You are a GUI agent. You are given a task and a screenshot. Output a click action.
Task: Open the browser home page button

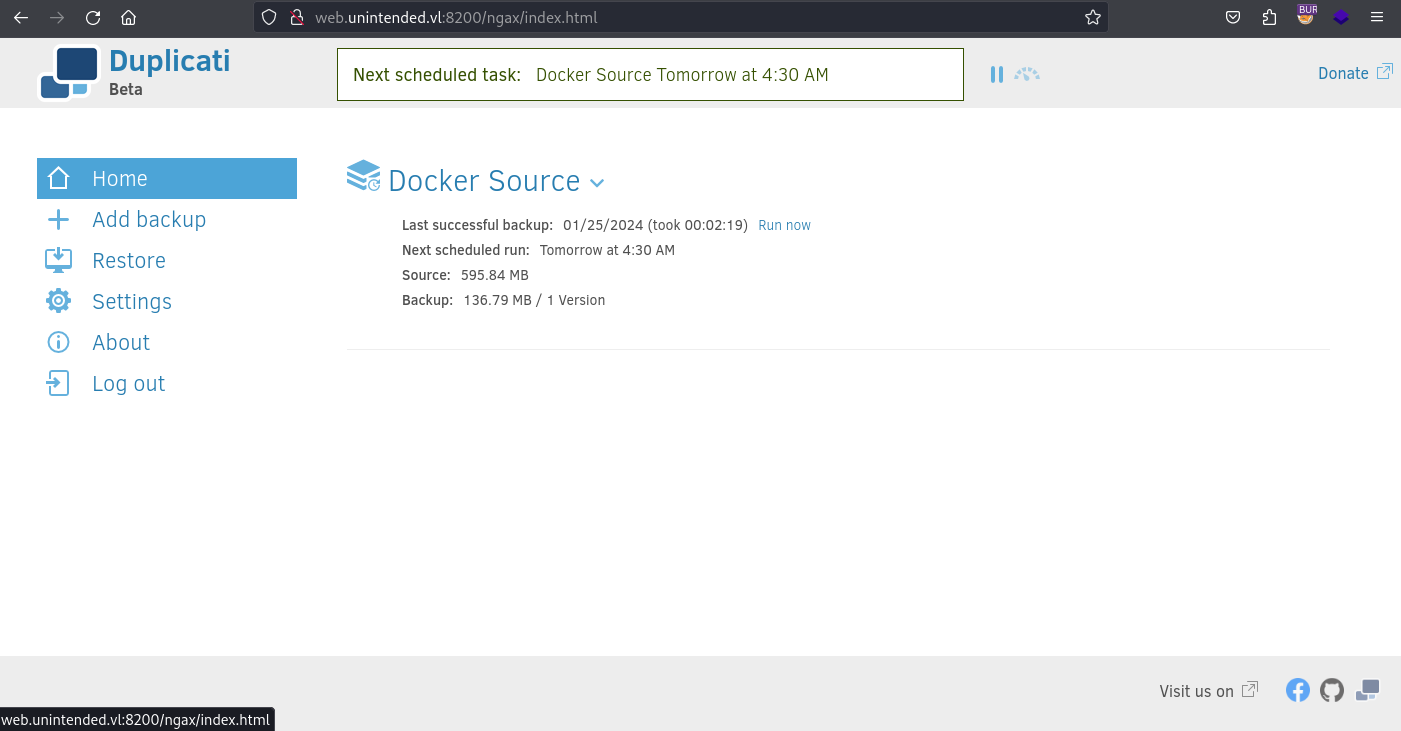[128, 17]
